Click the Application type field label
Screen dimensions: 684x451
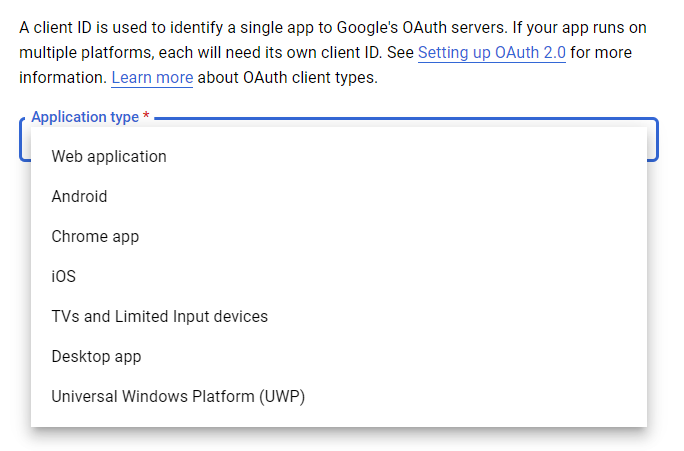85,117
